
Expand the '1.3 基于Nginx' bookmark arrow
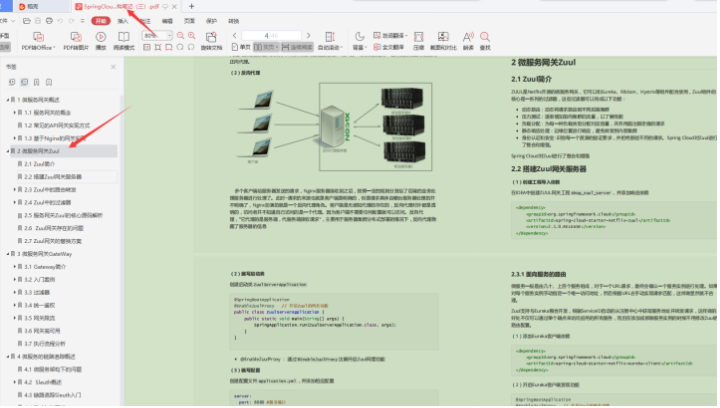pyautogui.click(x=15, y=138)
